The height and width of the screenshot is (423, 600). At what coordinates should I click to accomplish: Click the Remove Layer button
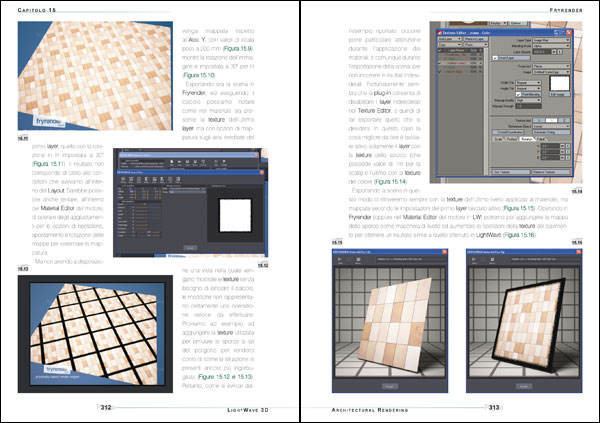click(x=476, y=39)
